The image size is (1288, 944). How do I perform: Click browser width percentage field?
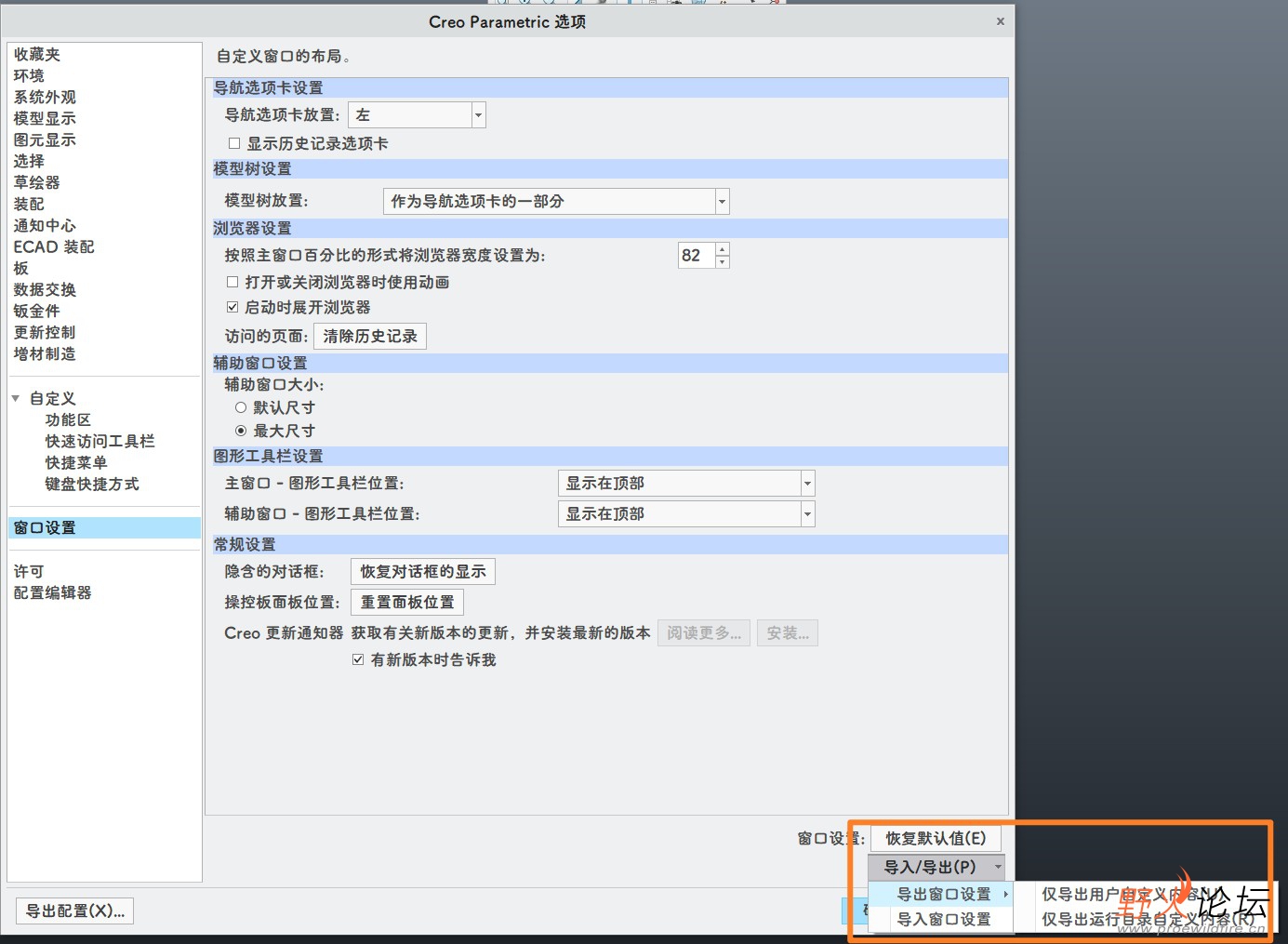pyautogui.click(x=697, y=256)
